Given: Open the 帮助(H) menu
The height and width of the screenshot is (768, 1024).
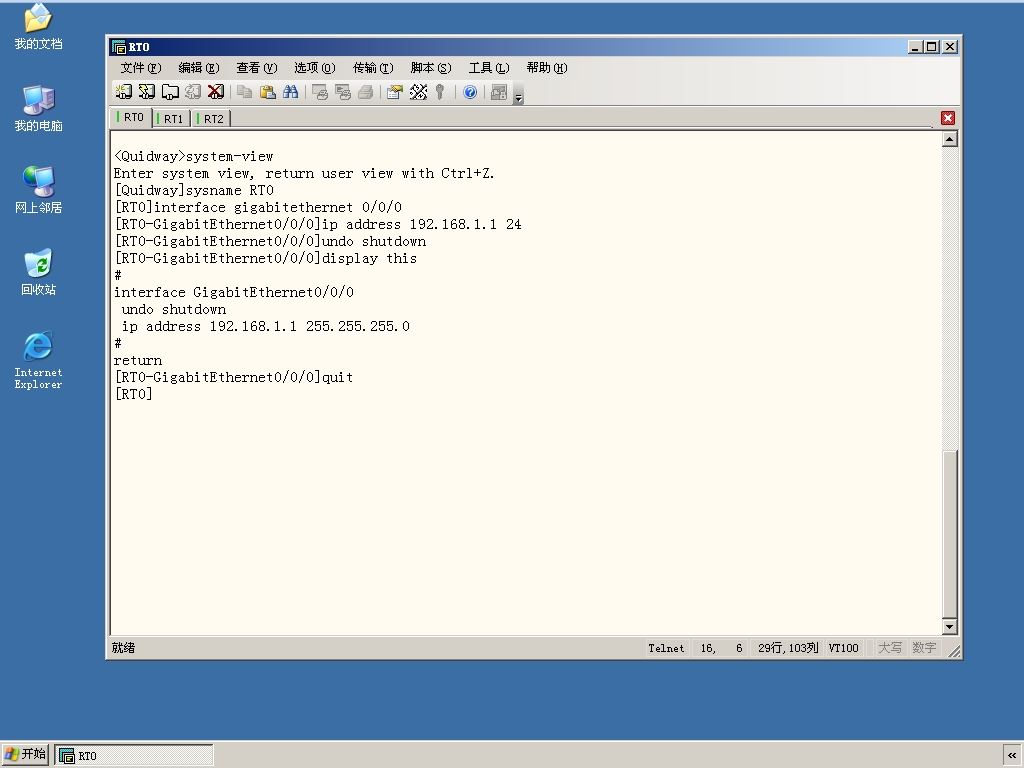Looking at the screenshot, I should coord(547,68).
